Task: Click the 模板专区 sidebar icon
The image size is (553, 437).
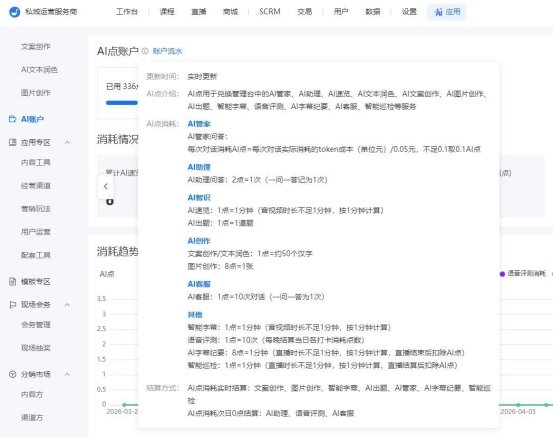Action: [x=12, y=281]
